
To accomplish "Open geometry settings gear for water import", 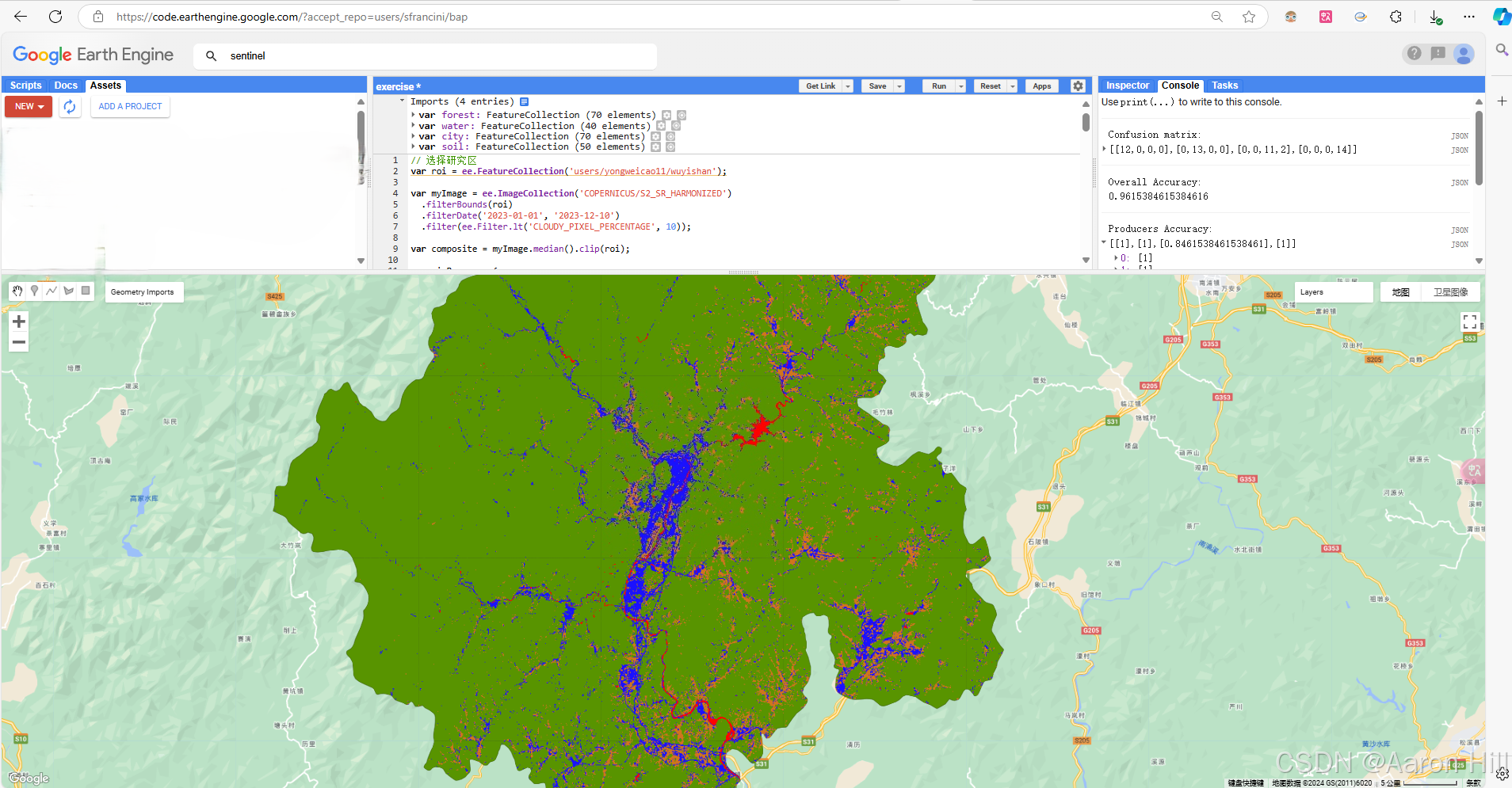I will 661,126.
